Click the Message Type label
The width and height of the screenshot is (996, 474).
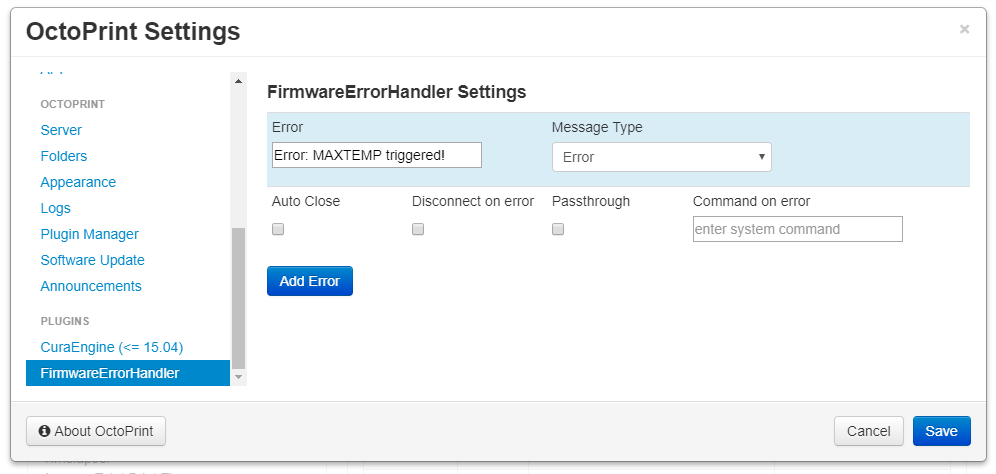[597, 127]
